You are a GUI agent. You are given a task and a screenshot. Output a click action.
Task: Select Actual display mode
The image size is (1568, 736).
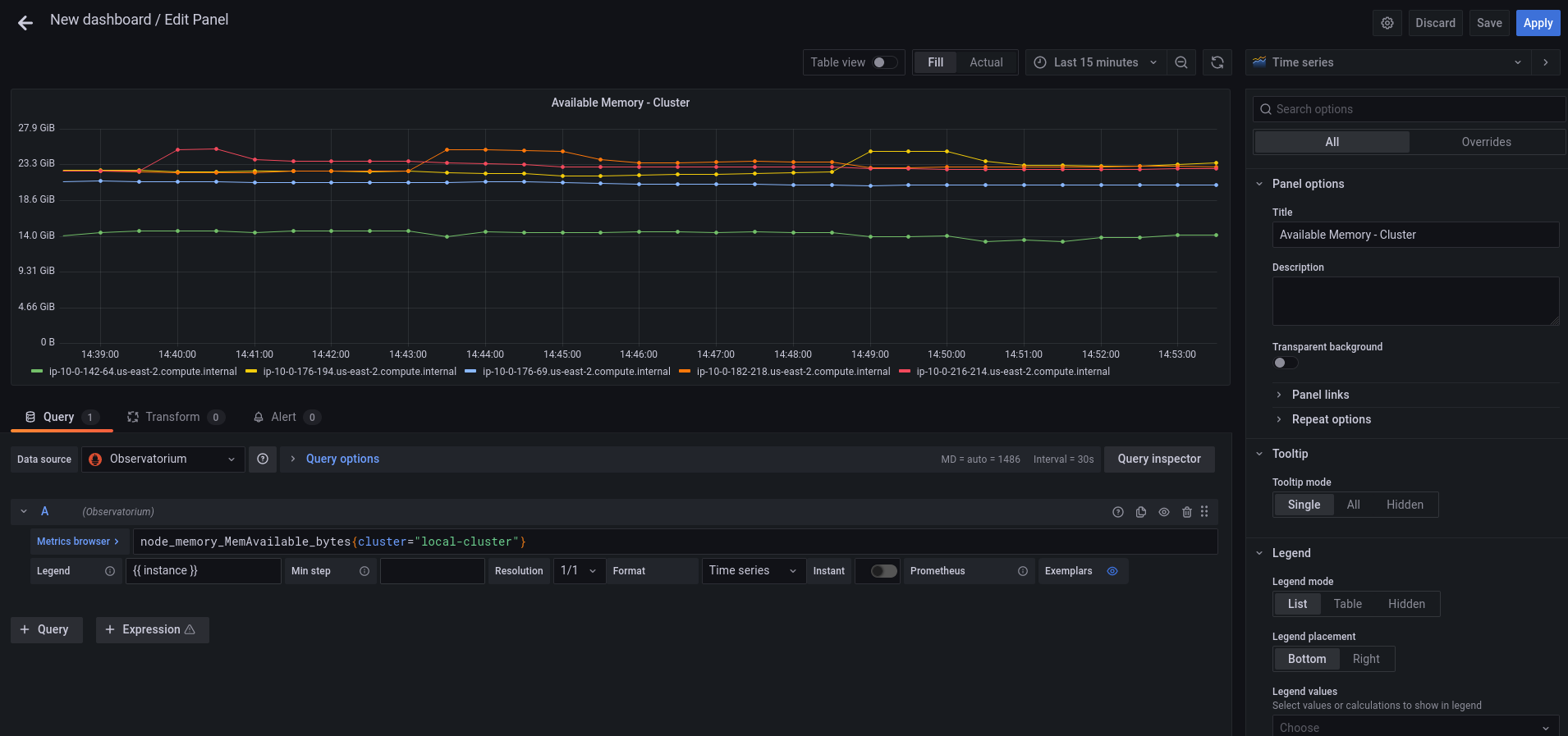986,62
